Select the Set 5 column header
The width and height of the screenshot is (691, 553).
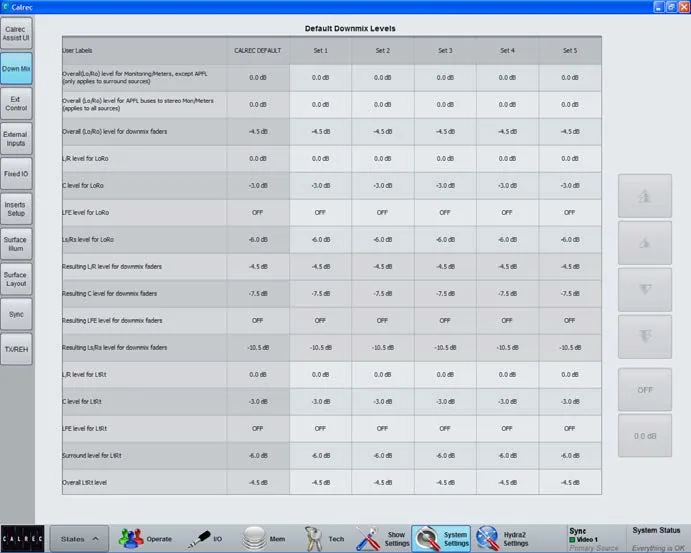[570, 51]
